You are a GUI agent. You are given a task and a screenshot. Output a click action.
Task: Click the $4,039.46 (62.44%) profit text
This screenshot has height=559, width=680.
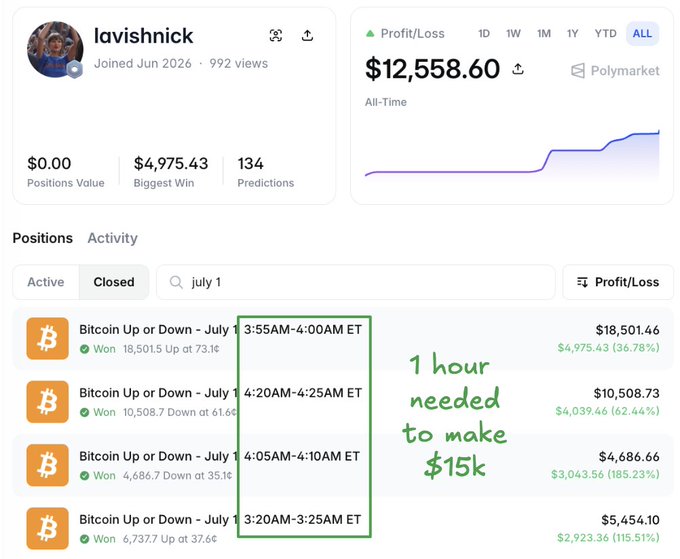tap(608, 411)
